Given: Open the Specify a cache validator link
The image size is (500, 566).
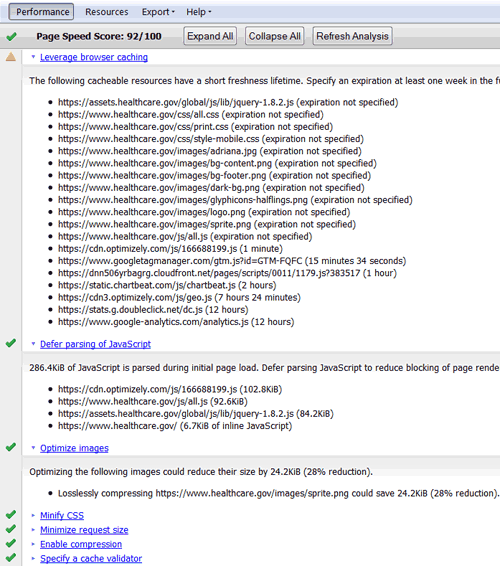Looking at the screenshot, I should coord(91,558).
